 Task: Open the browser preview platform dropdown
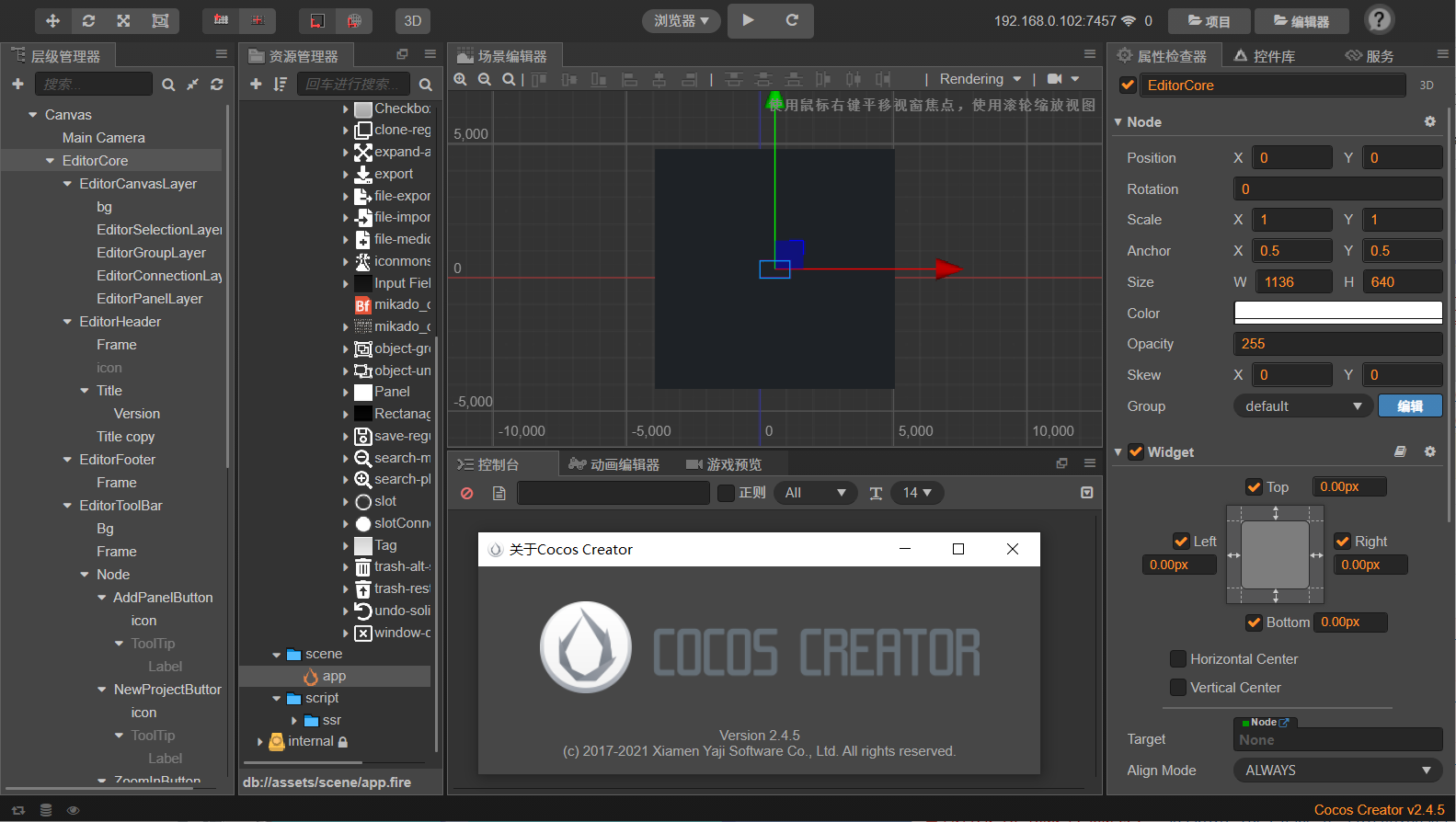pos(682,20)
